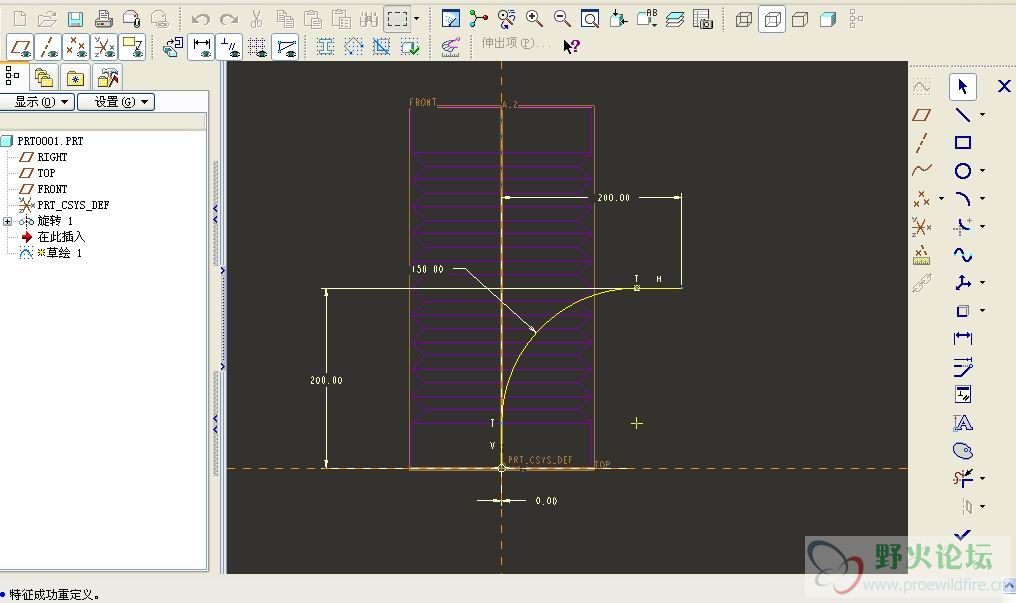This screenshot has width=1016, height=603.
Task: Switch to the Model Tree tab
Action: click(13, 77)
